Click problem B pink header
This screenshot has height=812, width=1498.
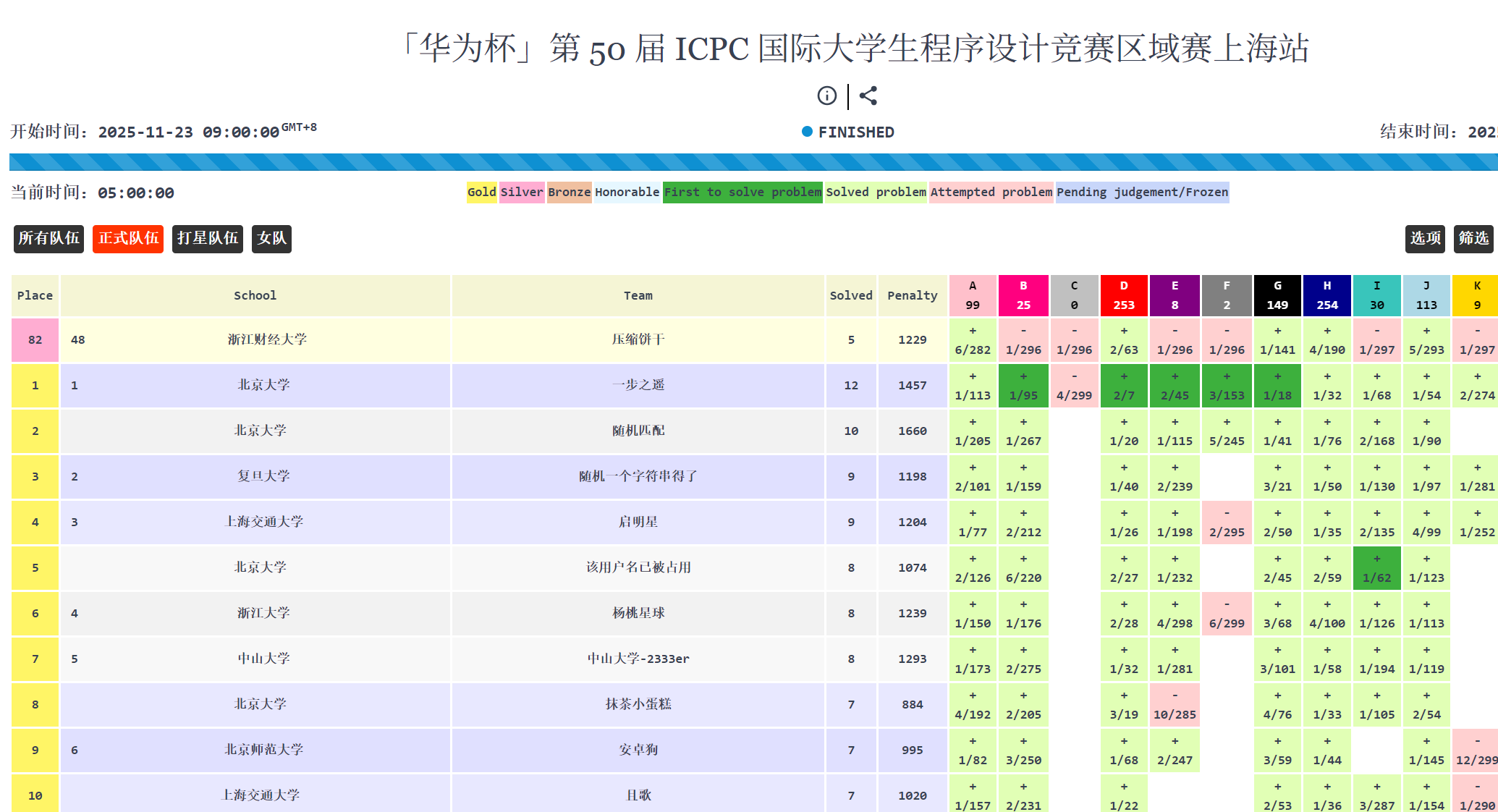[1023, 295]
